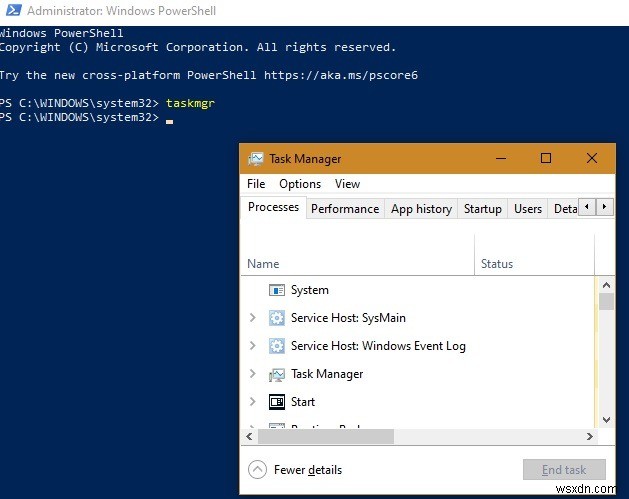
Task: Expand the Service Host: SysMain group
Action: click(x=252, y=318)
